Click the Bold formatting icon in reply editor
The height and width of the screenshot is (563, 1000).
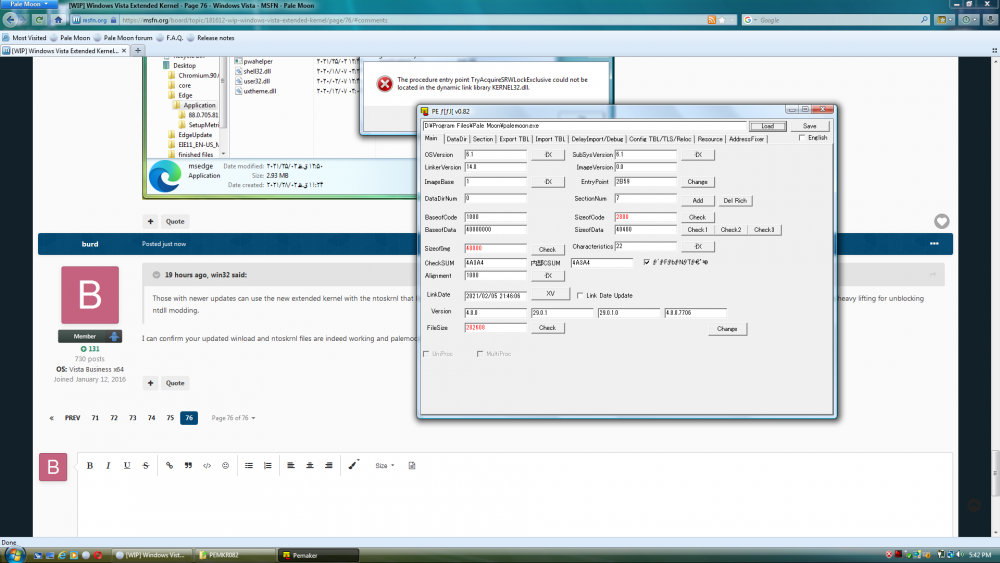coord(90,466)
